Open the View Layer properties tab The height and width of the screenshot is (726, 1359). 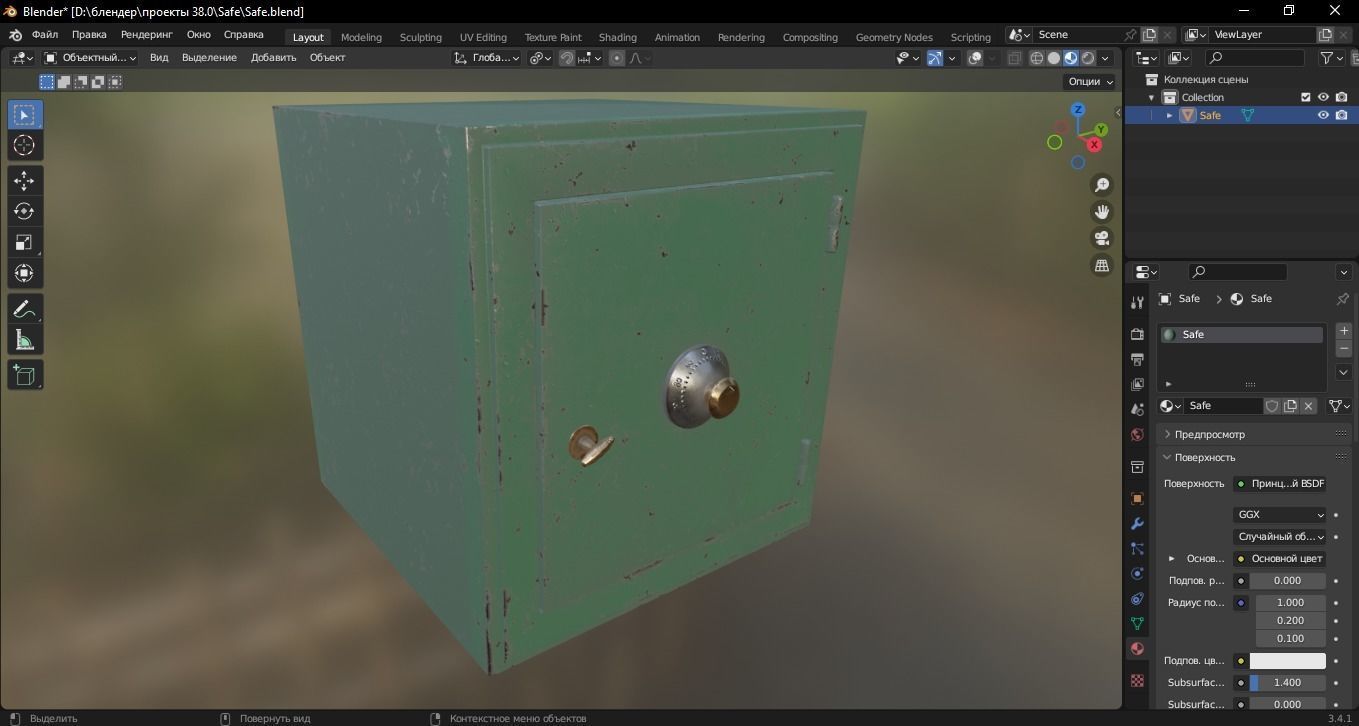point(1137,384)
